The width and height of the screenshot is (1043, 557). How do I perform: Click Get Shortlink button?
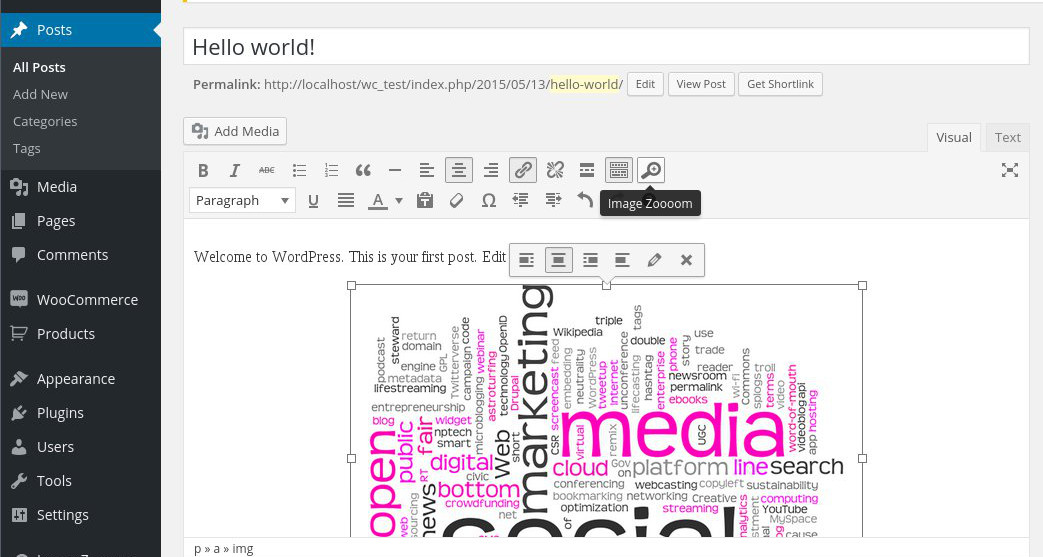coord(780,85)
